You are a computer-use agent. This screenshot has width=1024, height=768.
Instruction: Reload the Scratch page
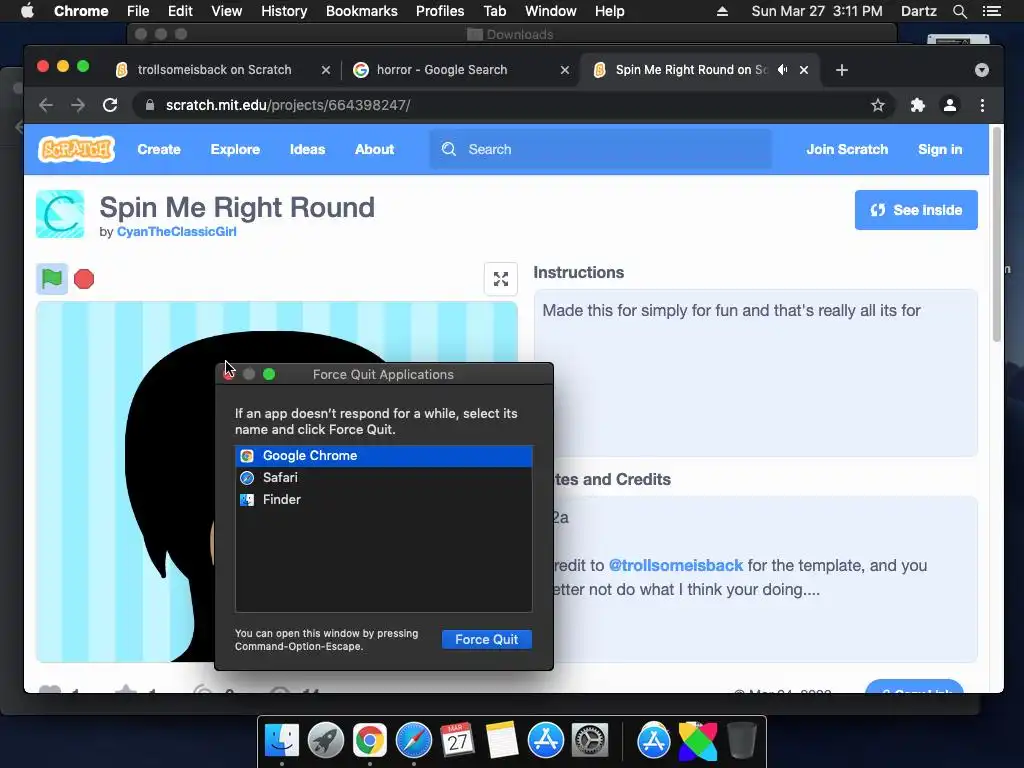pos(110,105)
